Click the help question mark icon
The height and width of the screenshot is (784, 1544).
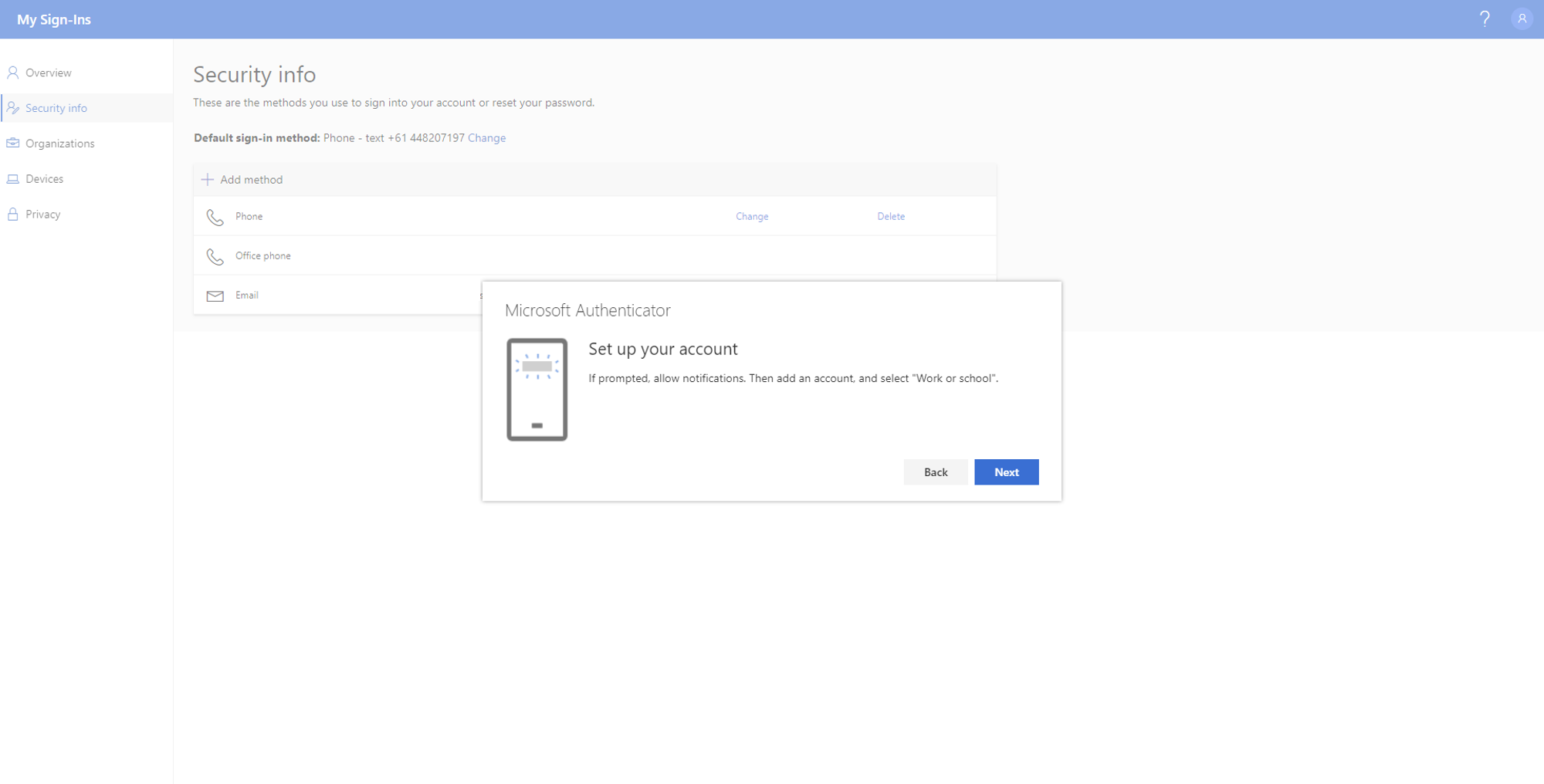click(x=1485, y=19)
